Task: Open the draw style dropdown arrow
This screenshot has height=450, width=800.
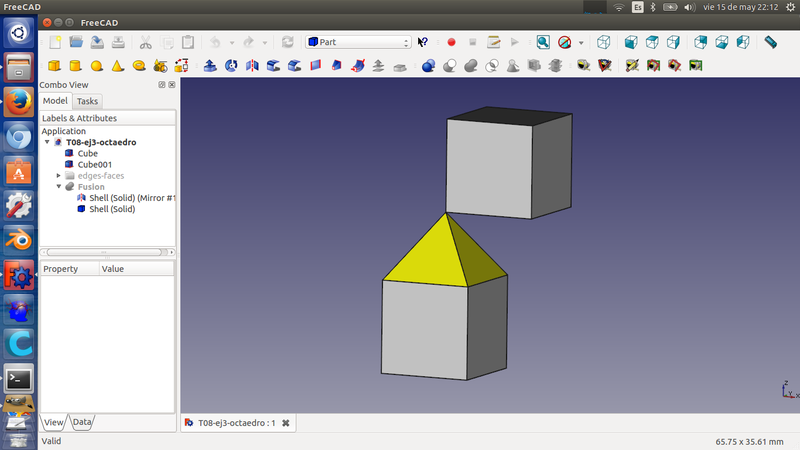Action: click(581, 42)
